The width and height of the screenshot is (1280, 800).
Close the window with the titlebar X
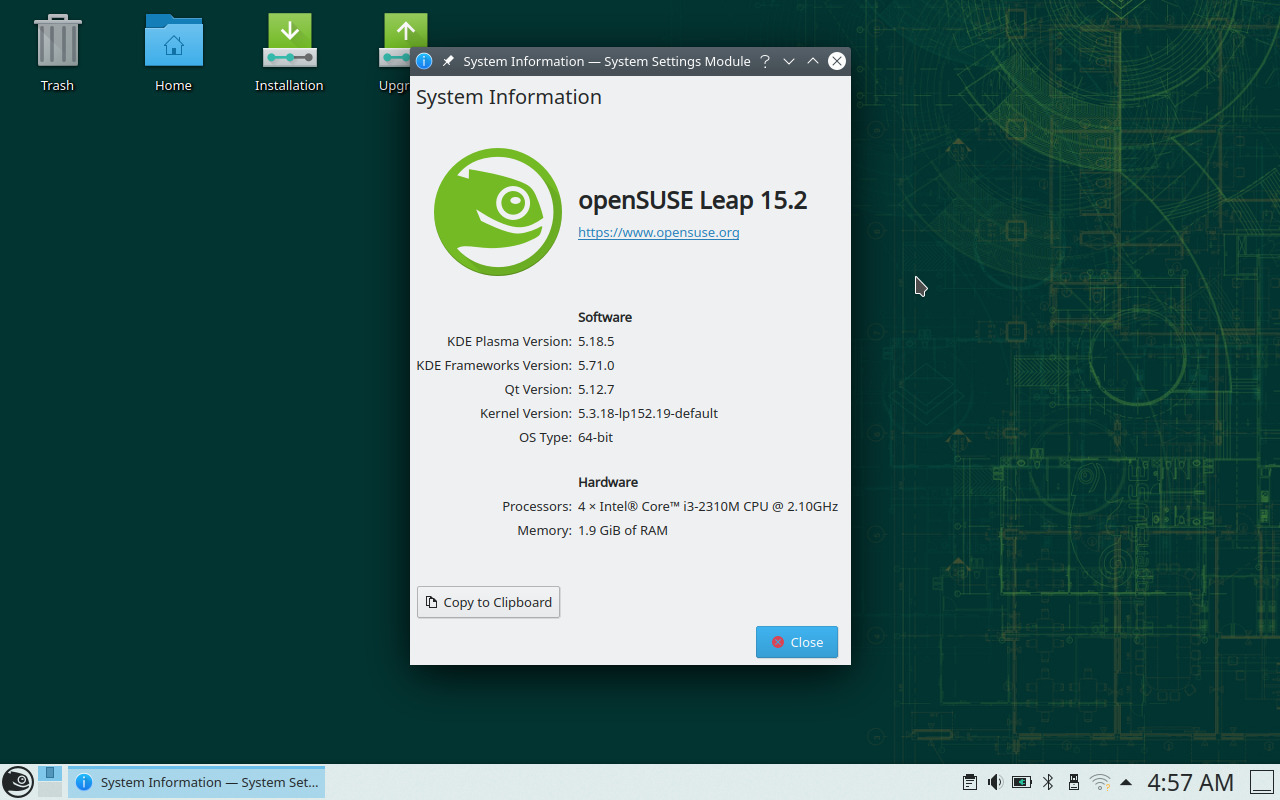point(837,61)
